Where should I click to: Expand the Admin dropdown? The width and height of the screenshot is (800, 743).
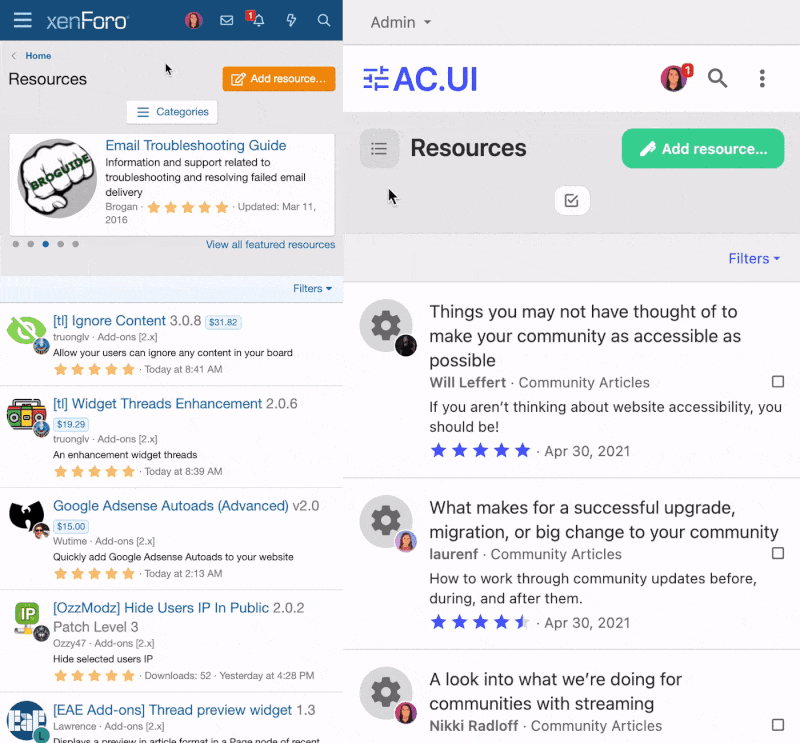point(401,22)
